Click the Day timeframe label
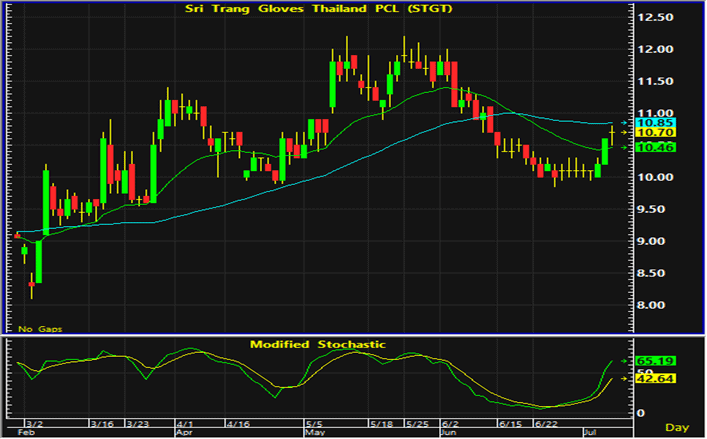 point(677,427)
